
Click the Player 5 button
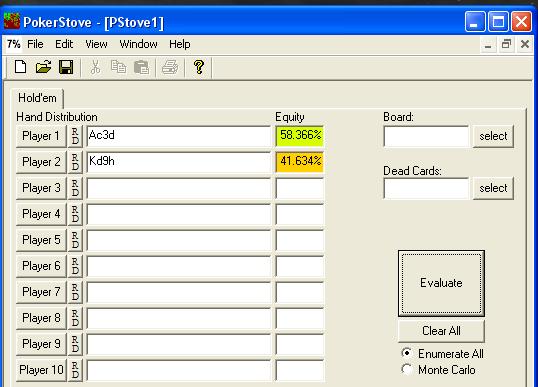[41, 240]
